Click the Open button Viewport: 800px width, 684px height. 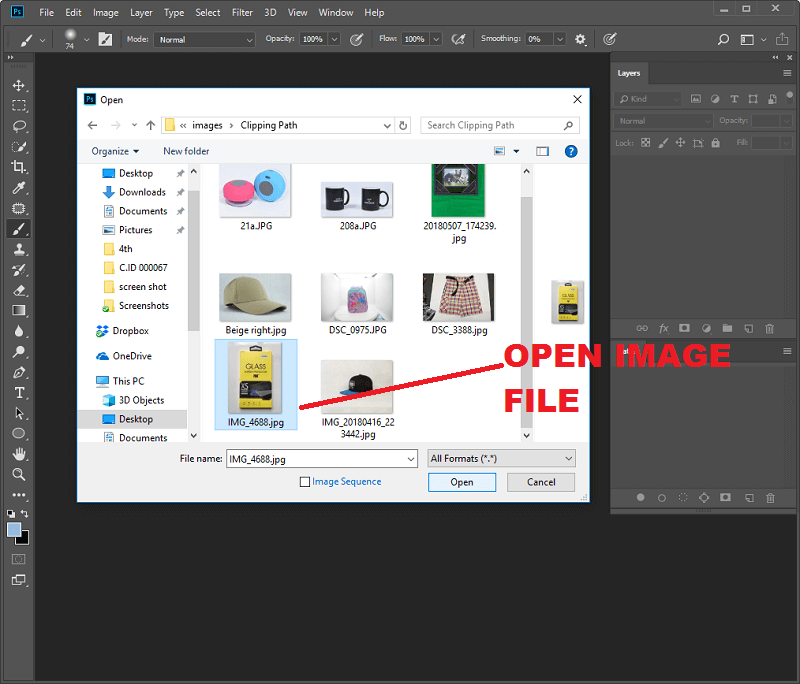(x=461, y=482)
